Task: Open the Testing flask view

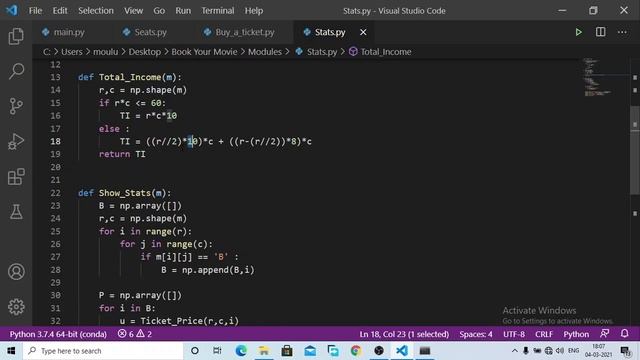Action: point(16,212)
